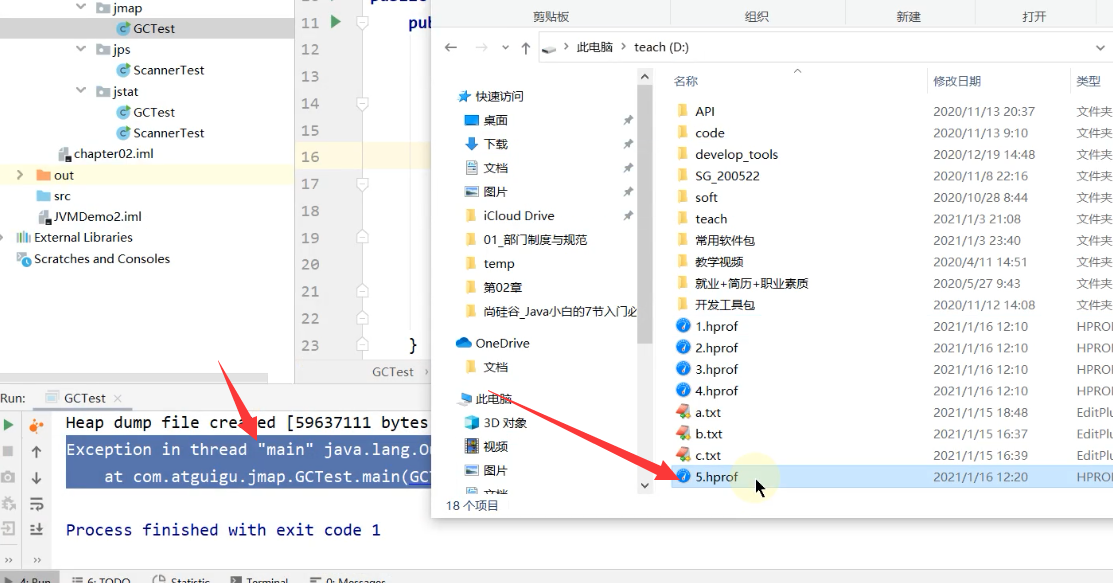Pin the Desktop entry in Quick Access
1113x583 pixels.
628,121
